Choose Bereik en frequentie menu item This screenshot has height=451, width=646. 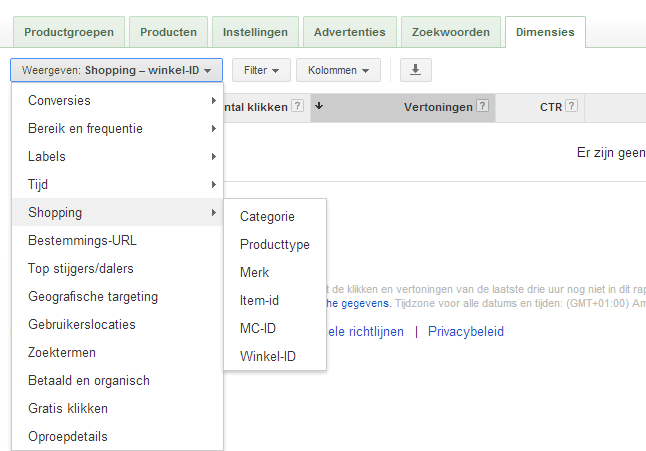117,129
